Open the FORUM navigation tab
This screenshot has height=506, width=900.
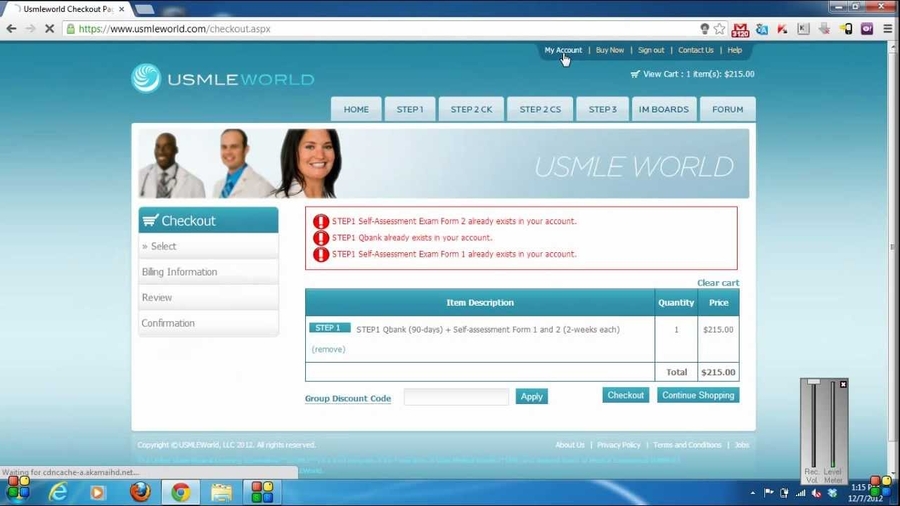(727, 109)
